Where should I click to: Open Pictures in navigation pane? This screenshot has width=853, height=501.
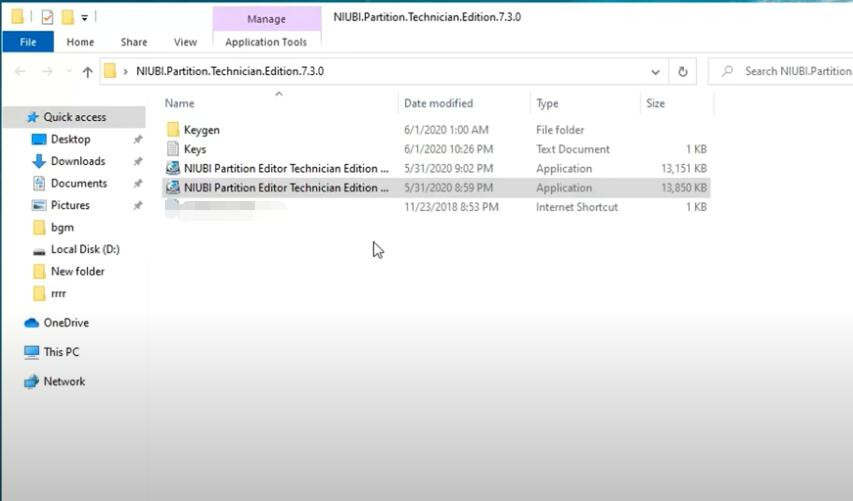[x=70, y=205]
